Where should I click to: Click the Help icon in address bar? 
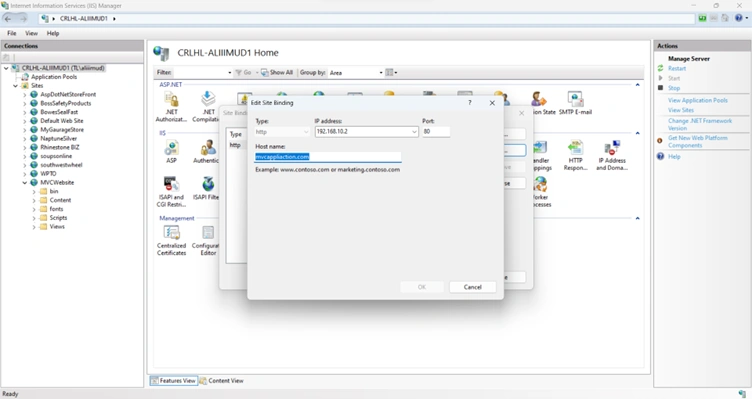(x=739, y=18)
